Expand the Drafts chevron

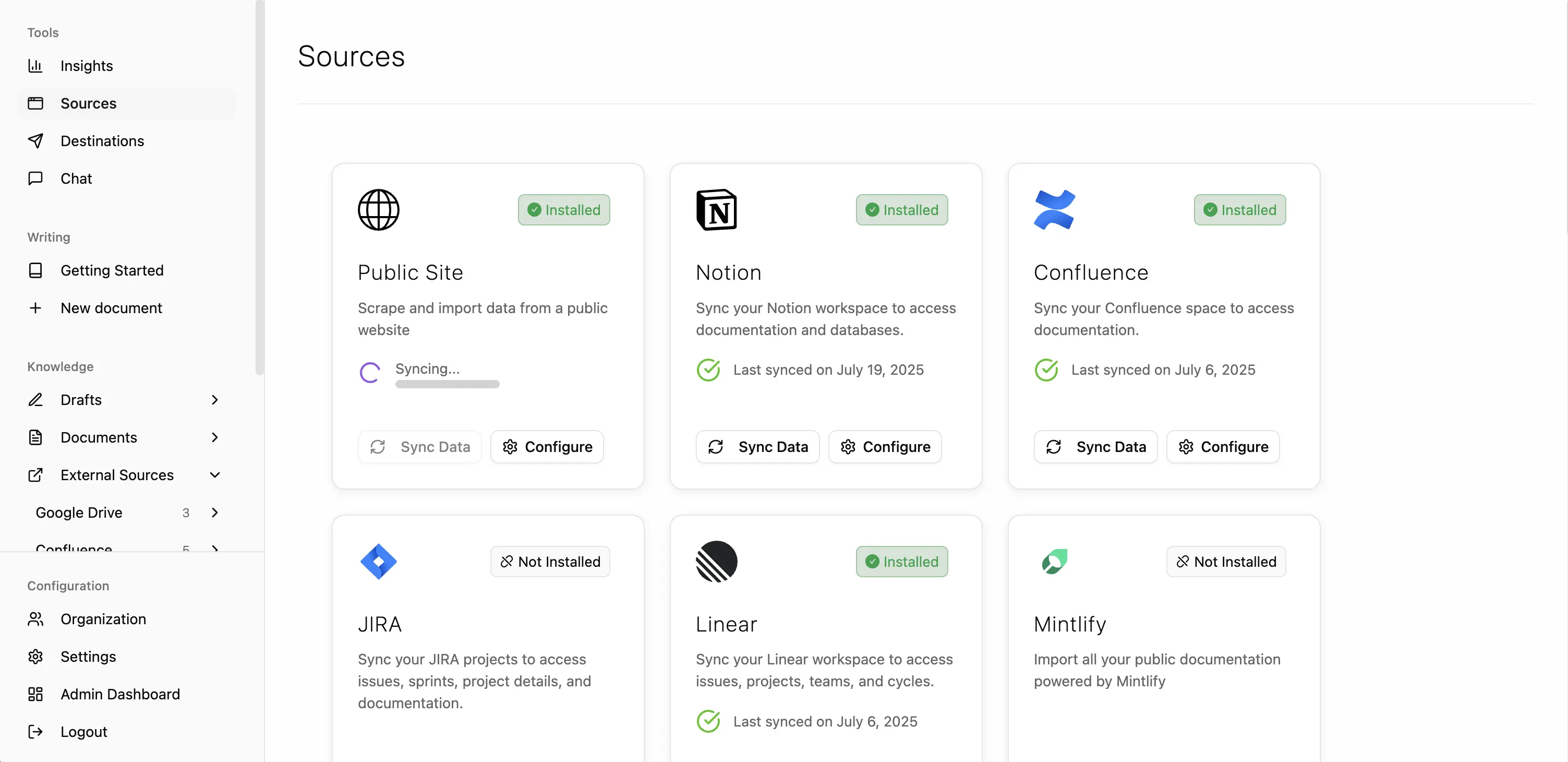pyautogui.click(x=214, y=400)
